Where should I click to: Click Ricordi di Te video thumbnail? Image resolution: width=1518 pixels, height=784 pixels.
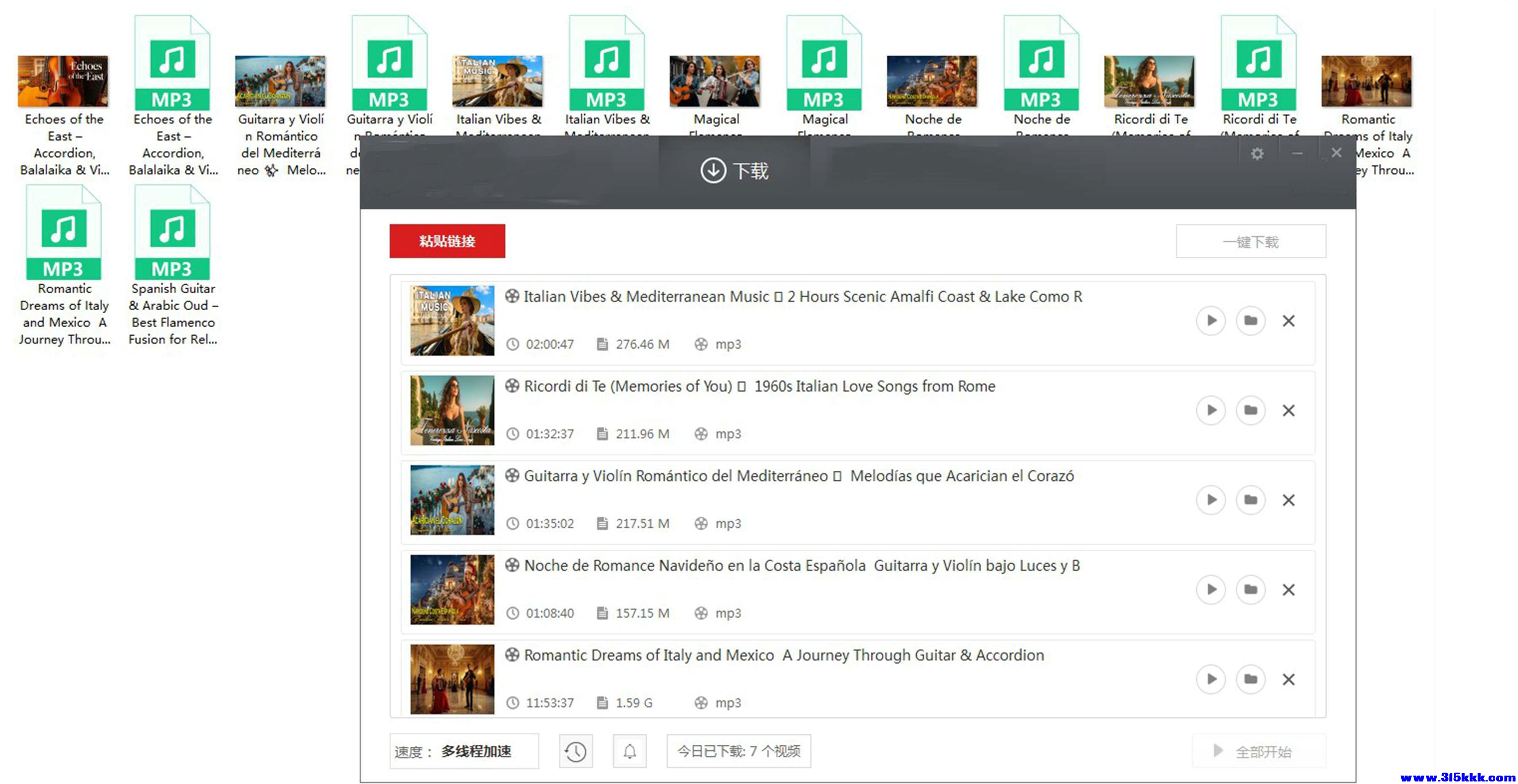[452, 410]
